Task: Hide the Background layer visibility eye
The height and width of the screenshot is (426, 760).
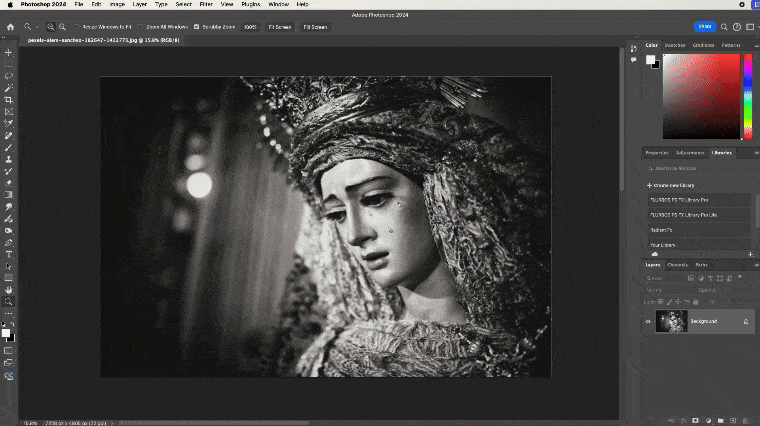Action: pyautogui.click(x=648, y=321)
